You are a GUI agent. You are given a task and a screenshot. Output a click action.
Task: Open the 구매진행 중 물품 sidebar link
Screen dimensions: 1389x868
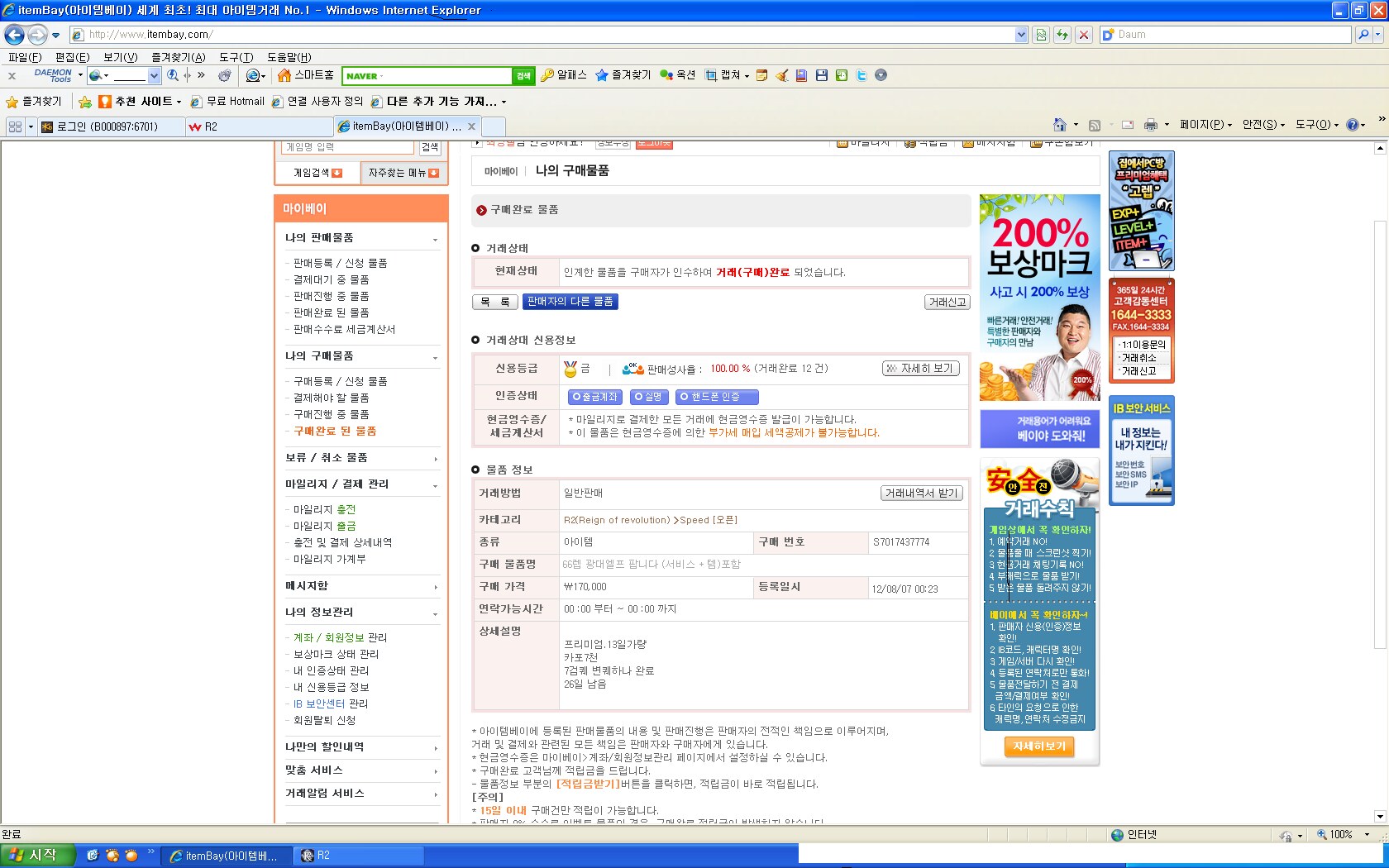point(331,414)
